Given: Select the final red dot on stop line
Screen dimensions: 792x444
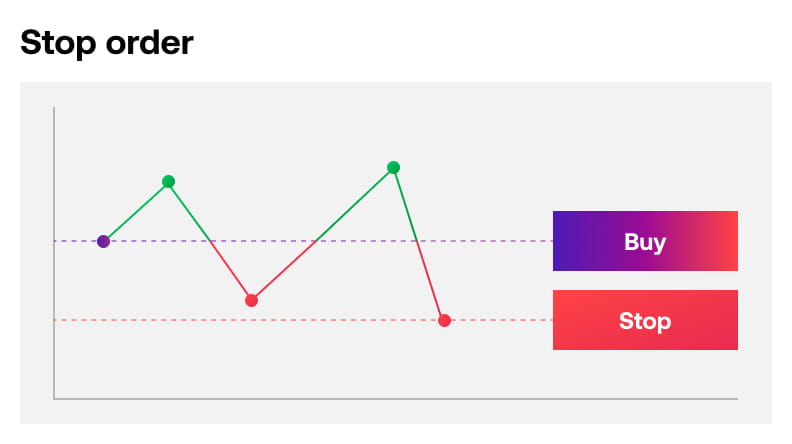Looking at the screenshot, I should tap(444, 320).
